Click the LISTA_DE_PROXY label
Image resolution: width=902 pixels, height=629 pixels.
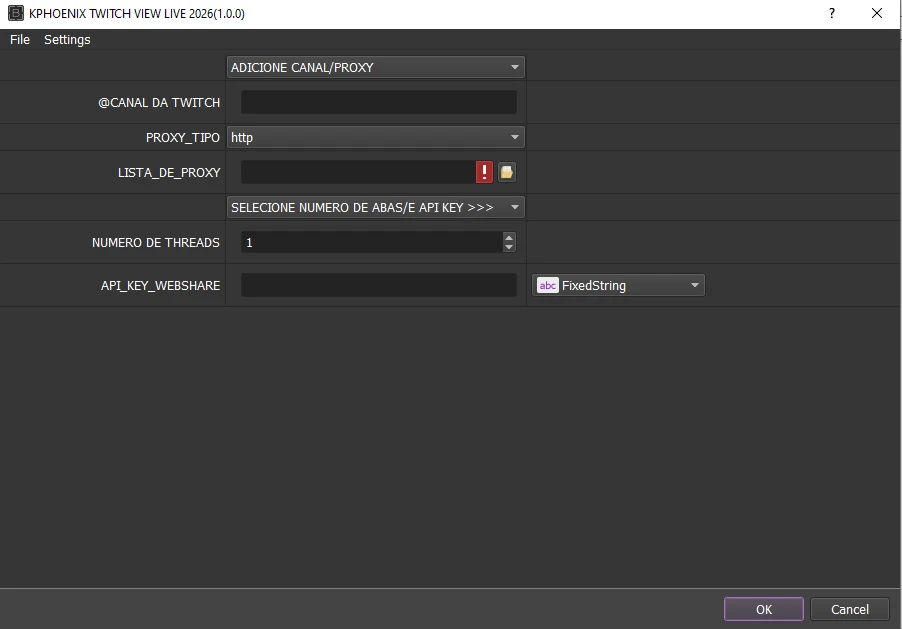pos(169,172)
